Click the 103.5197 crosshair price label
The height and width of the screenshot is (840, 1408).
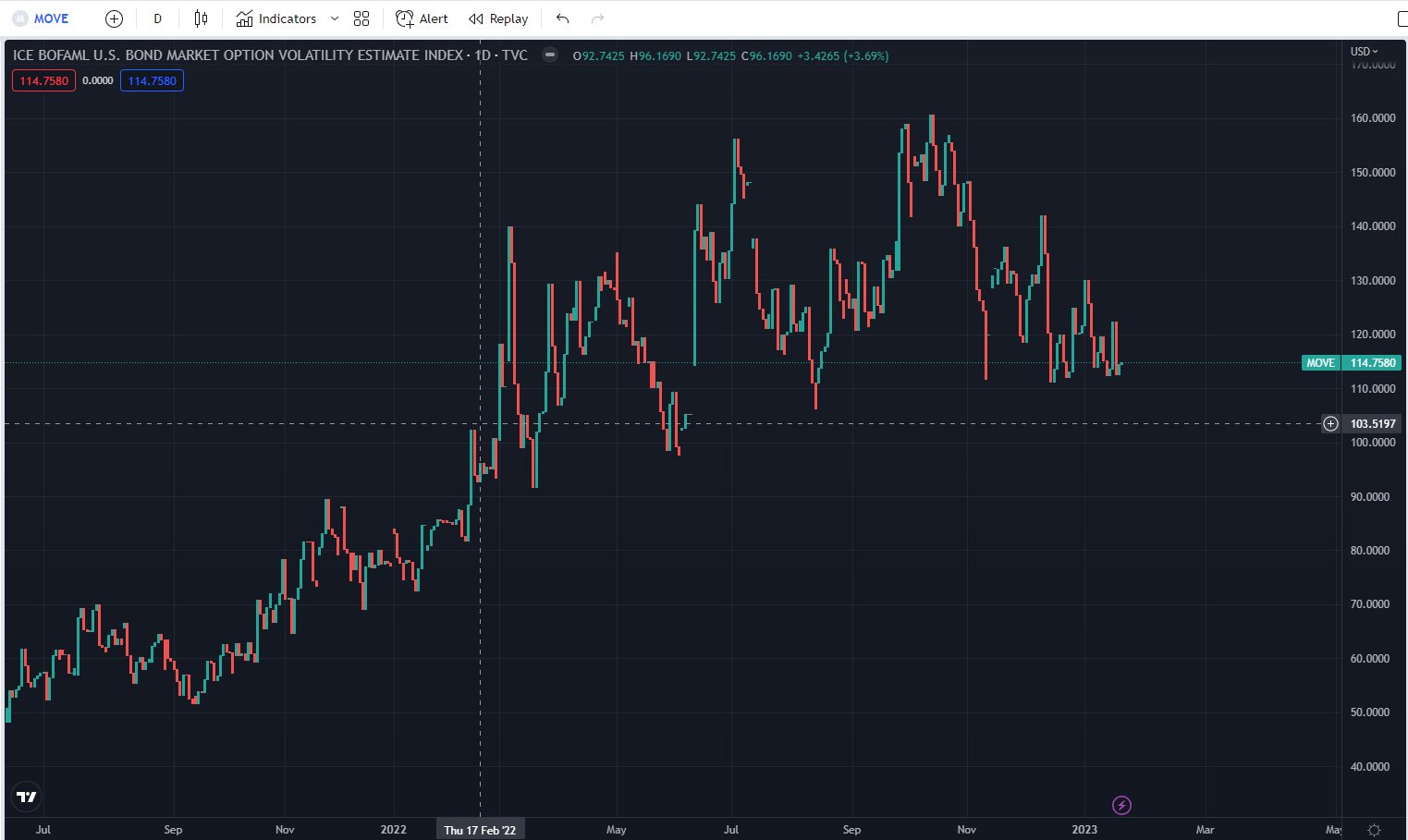1373,424
